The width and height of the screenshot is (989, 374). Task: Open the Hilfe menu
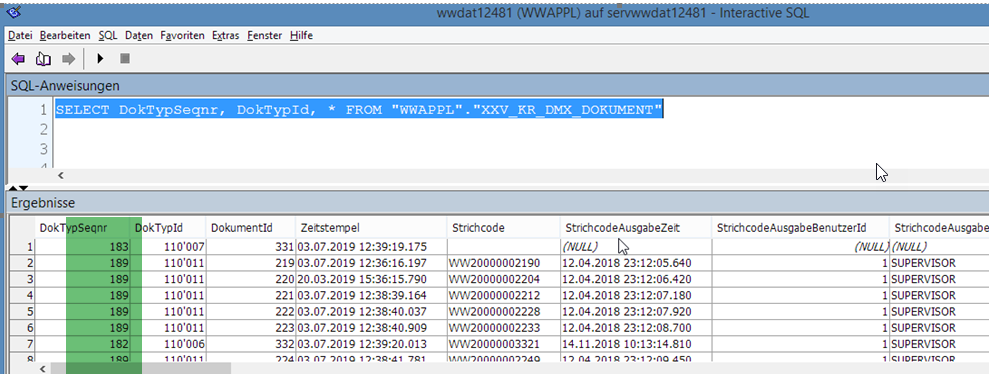coord(301,35)
